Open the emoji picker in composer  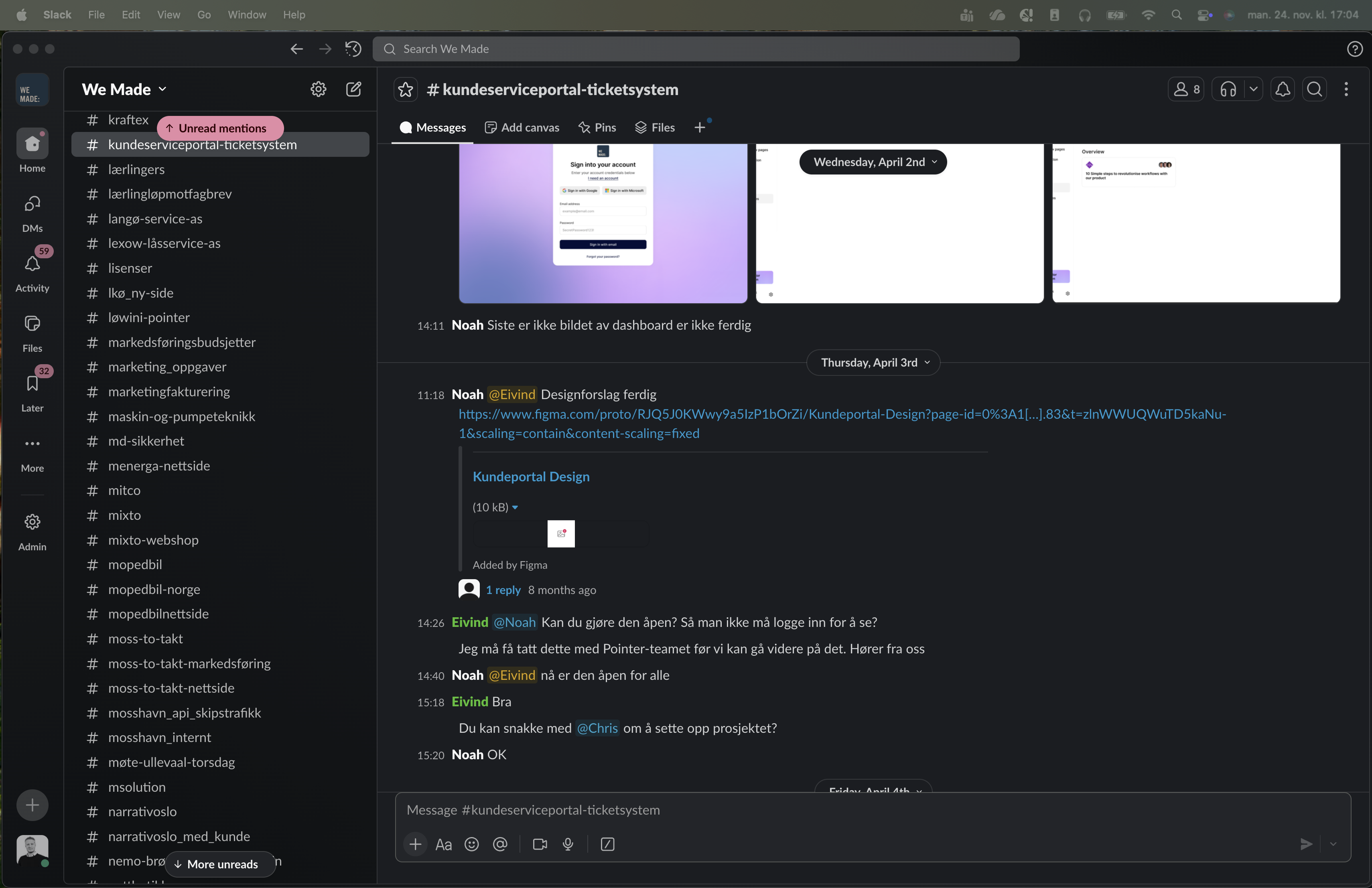point(471,844)
